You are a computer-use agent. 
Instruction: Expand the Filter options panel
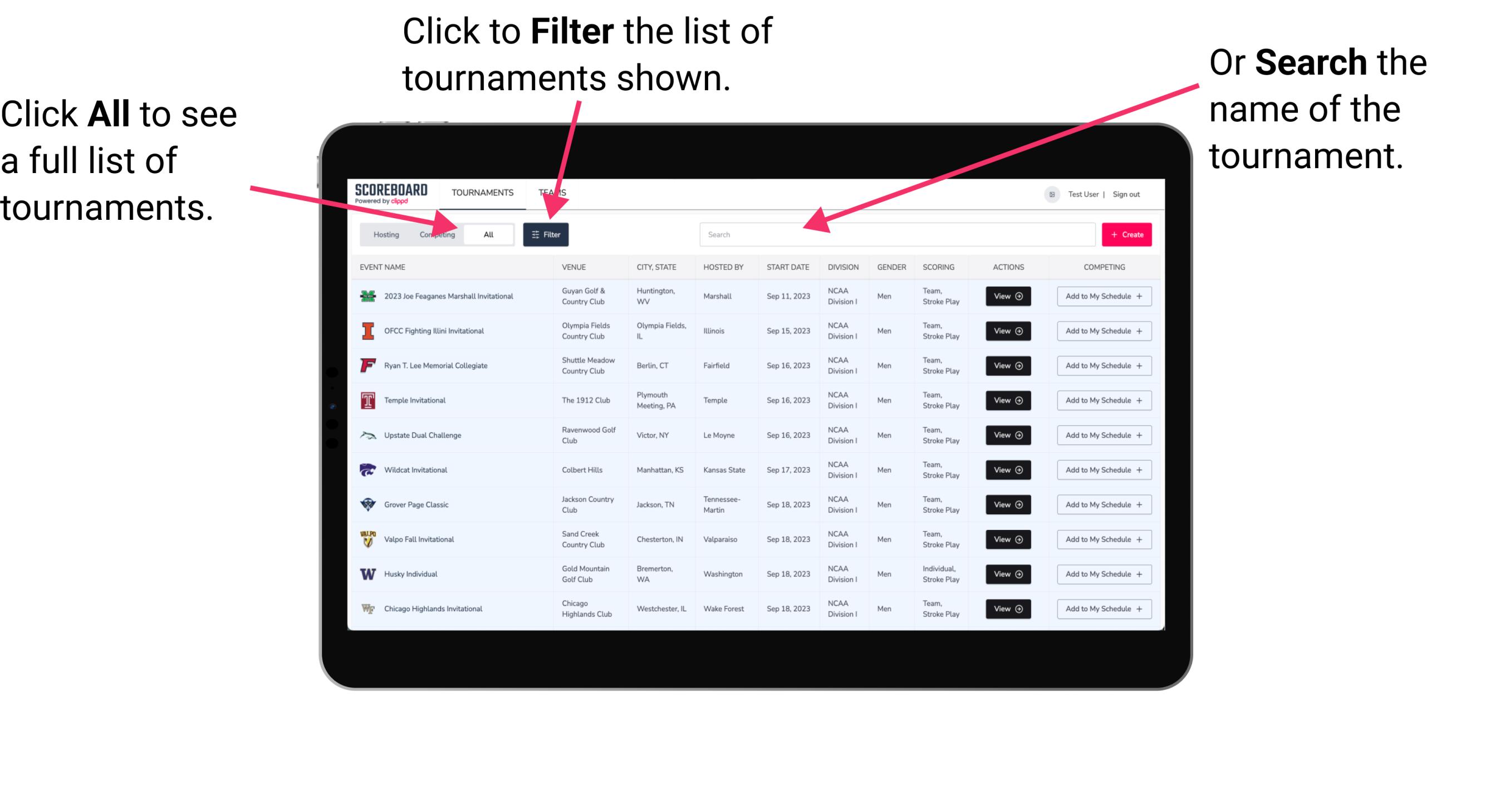(x=547, y=234)
